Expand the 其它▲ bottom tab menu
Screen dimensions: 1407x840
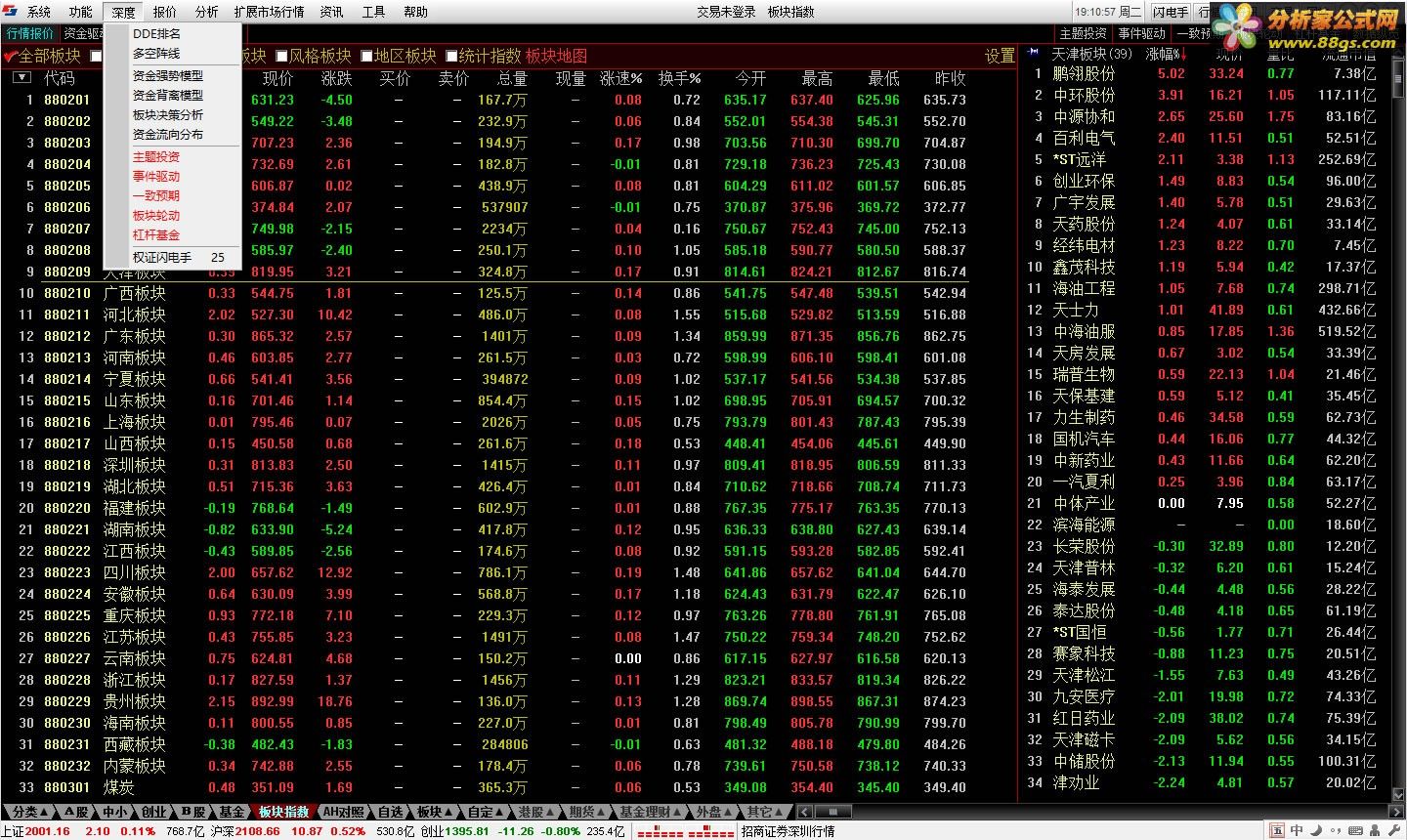click(765, 812)
